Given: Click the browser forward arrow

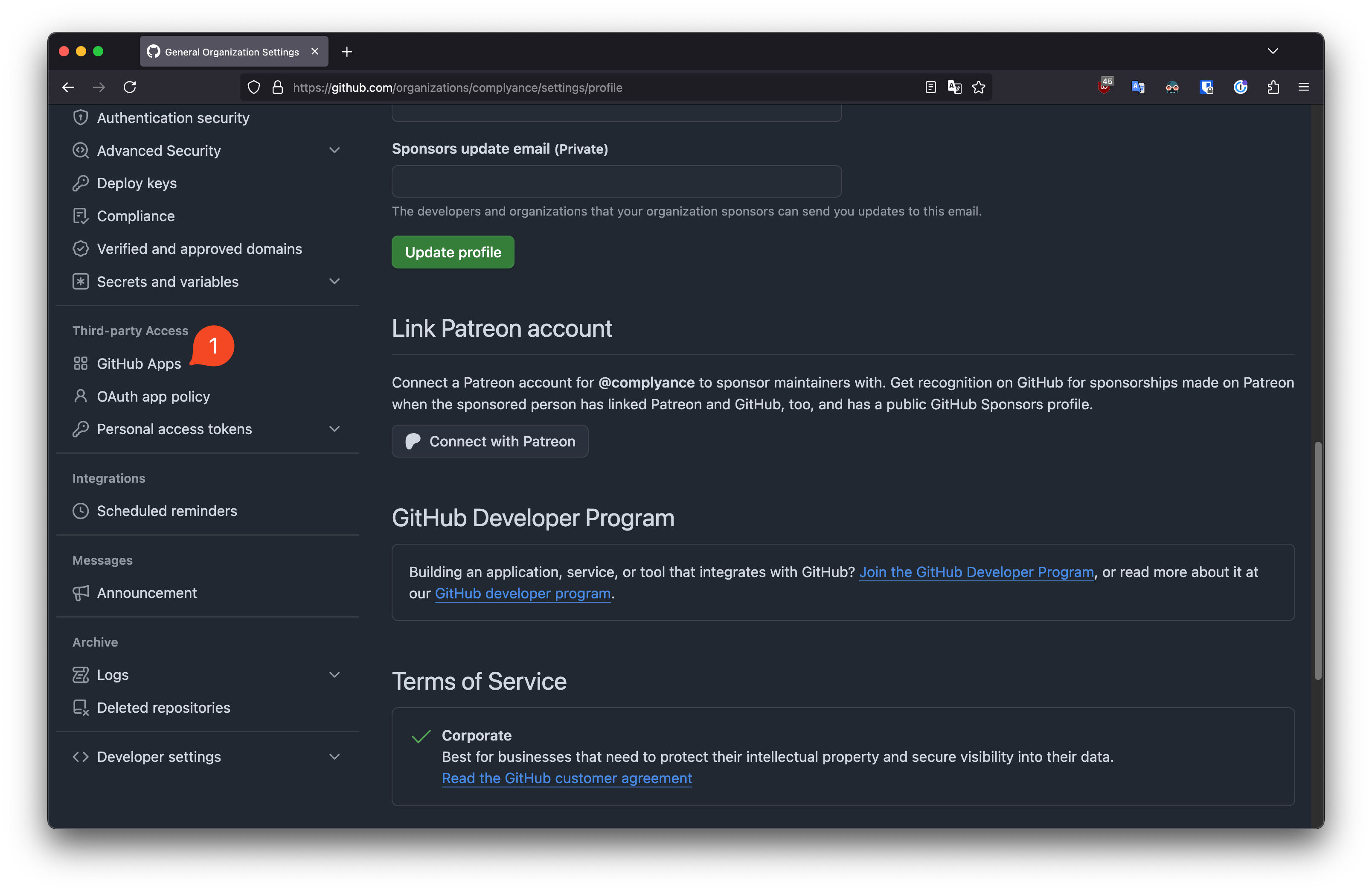Looking at the screenshot, I should [99, 87].
